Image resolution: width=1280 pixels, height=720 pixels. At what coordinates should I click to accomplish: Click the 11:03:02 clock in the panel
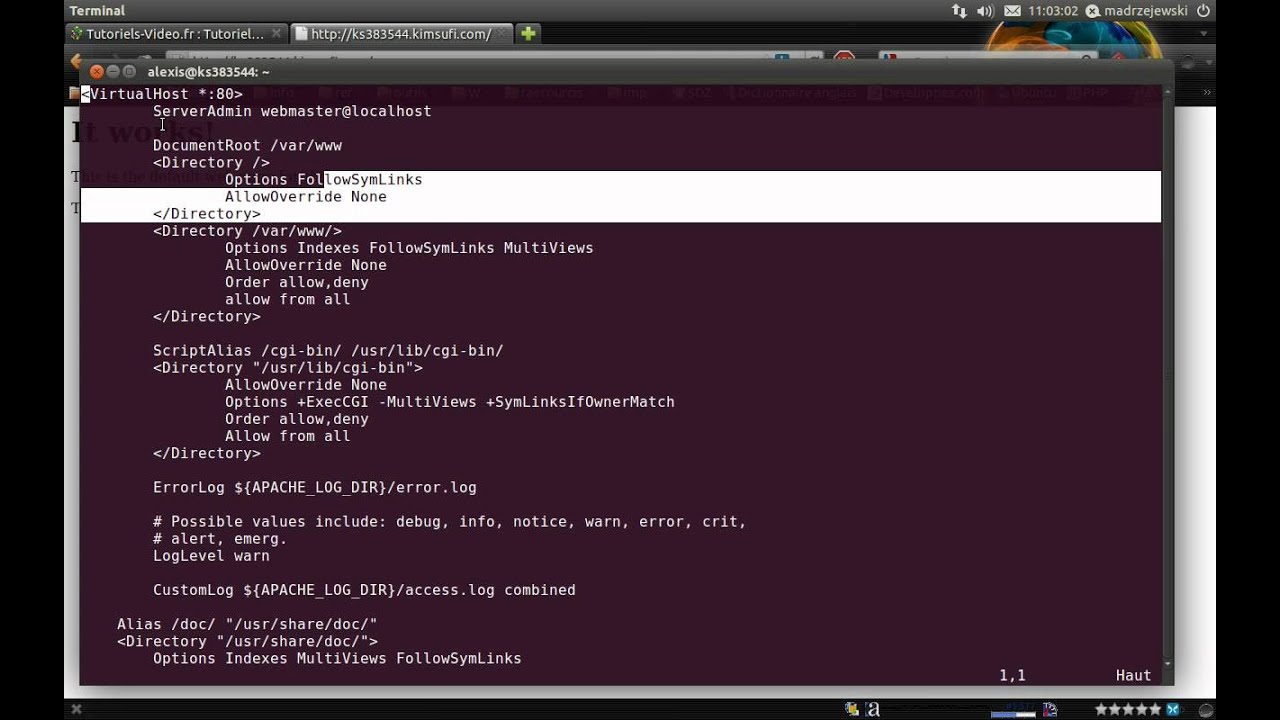tap(1051, 11)
